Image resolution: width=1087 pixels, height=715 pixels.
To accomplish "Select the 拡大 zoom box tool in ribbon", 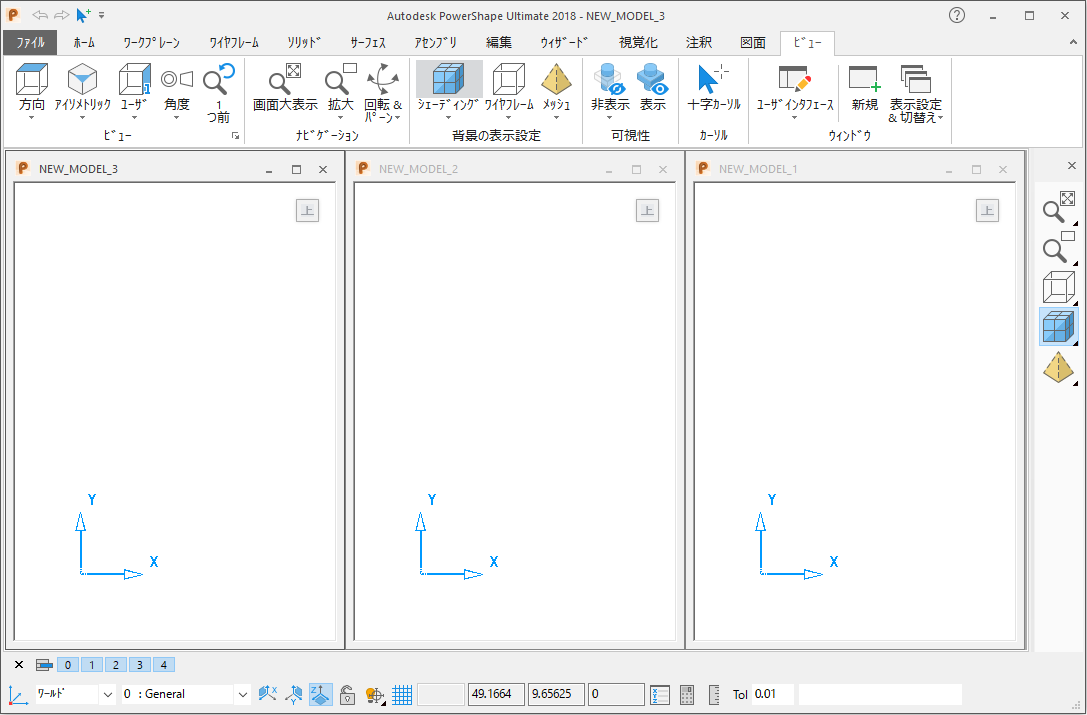I will [x=340, y=87].
